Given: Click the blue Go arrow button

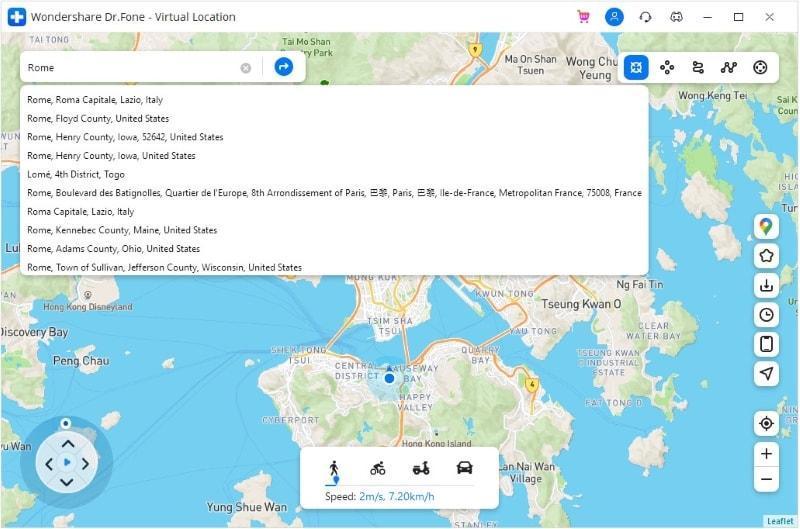Looking at the screenshot, I should [284, 67].
